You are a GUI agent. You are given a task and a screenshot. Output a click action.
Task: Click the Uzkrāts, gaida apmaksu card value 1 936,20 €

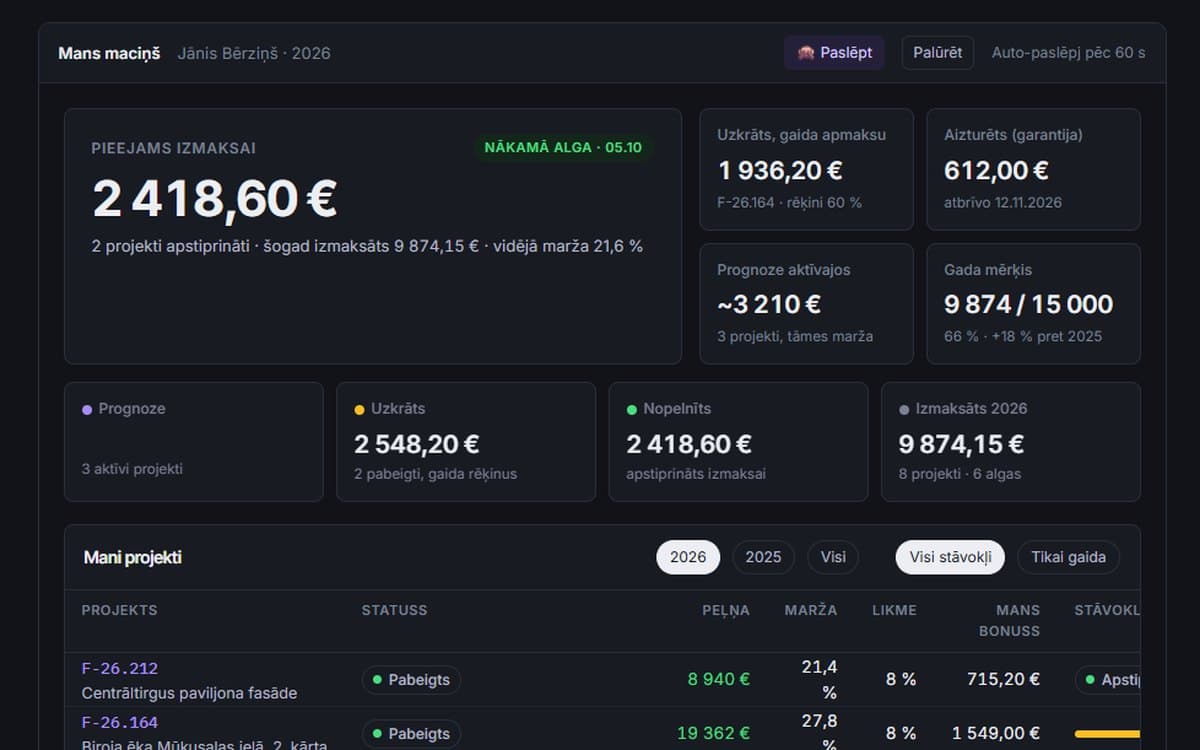click(780, 170)
